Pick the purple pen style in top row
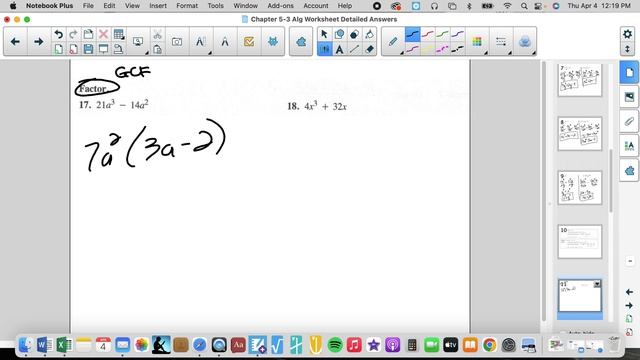 tap(458, 34)
